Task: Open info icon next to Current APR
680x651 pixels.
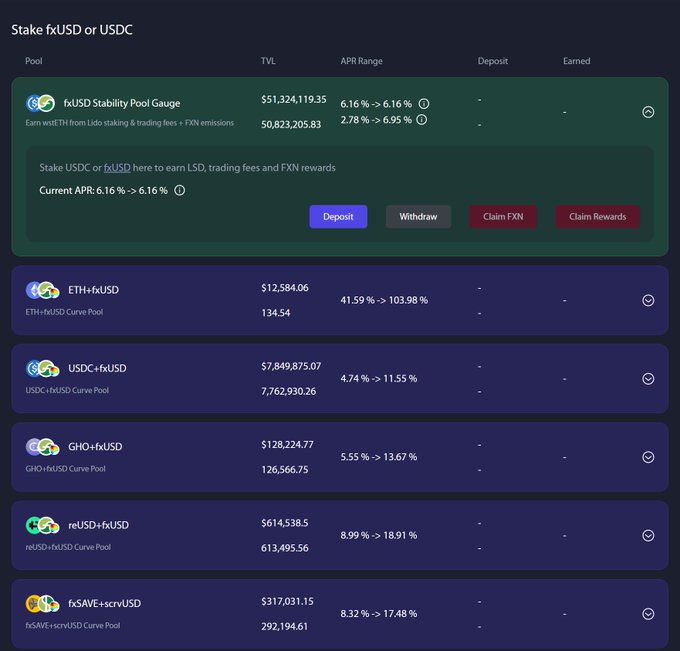Action: [180, 190]
